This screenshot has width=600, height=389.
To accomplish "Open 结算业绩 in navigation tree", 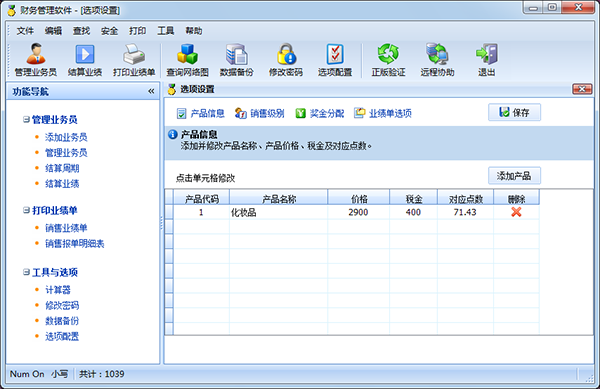I will click(62, 184).
